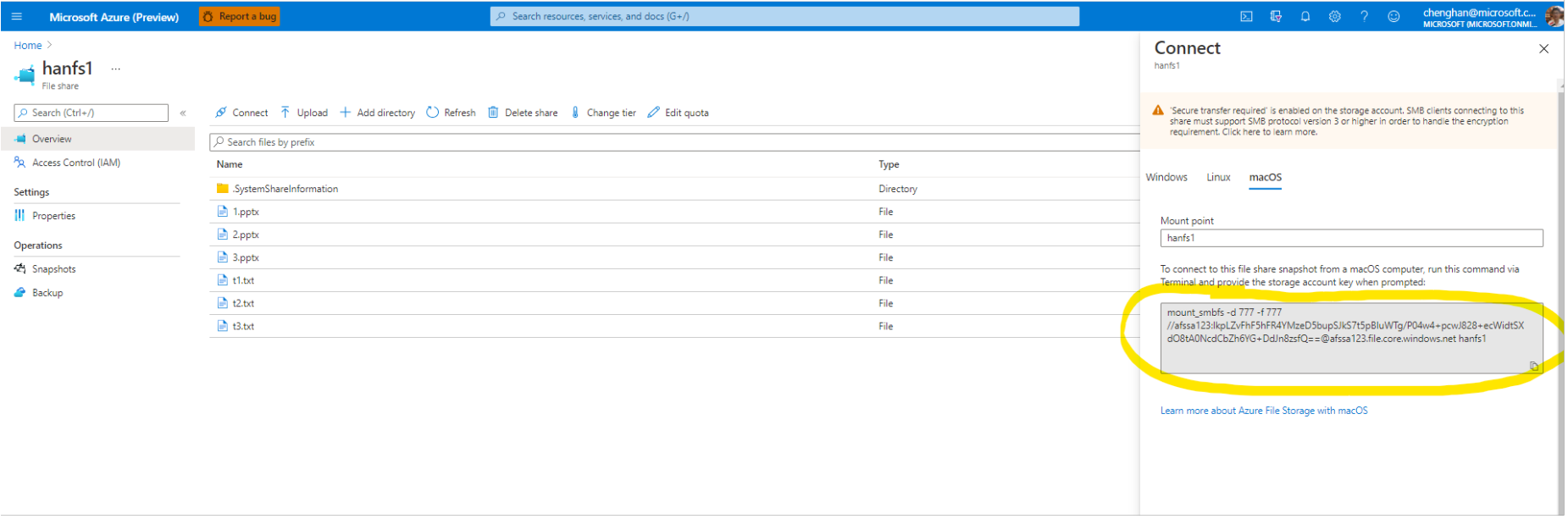Click the file icon beside t3.txt
1568x519 pixels.
[x=223, y=325]
